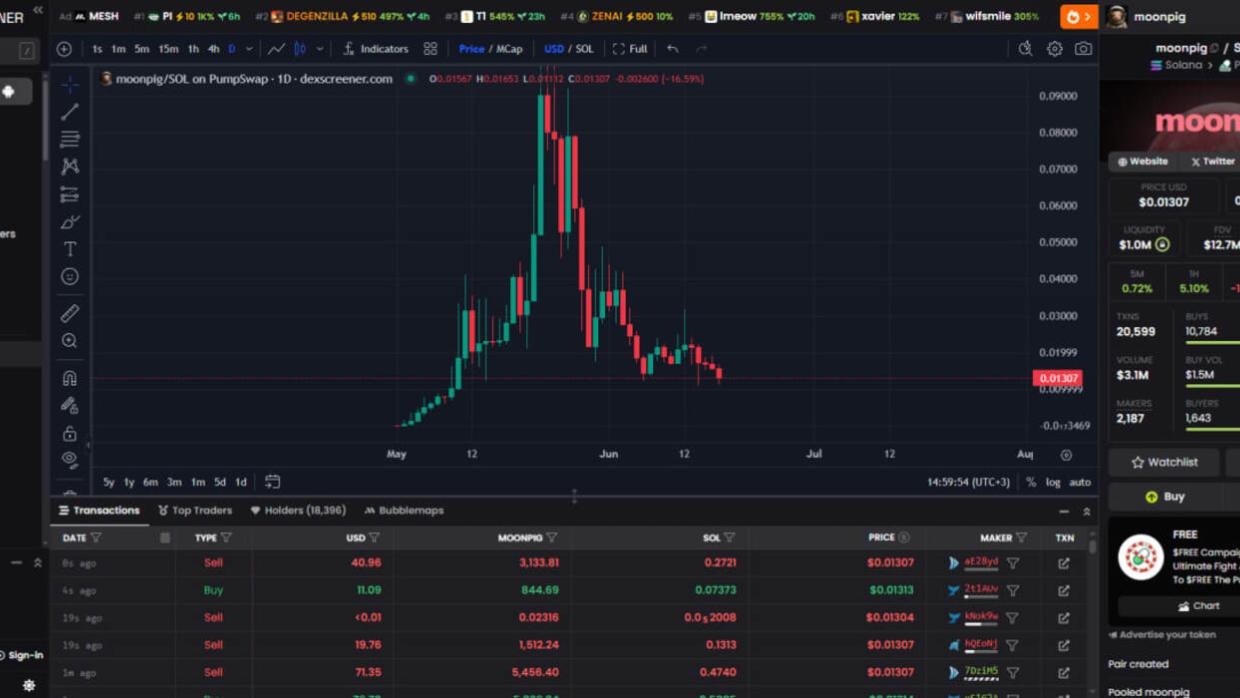
Task: Open the 40.96 sell transaction link
Action: pos(1064,563)
